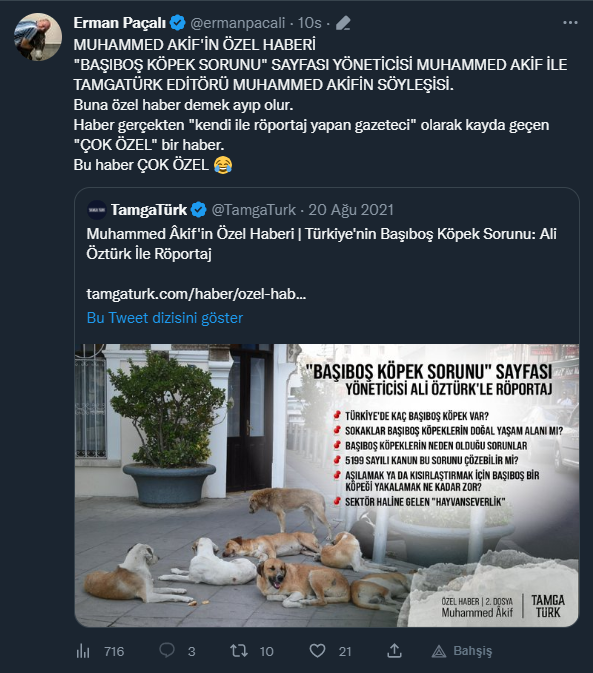This screenshot has width=593, height=673.
Task: Open the @TamgaTurk handle
Action: (253, 210)
